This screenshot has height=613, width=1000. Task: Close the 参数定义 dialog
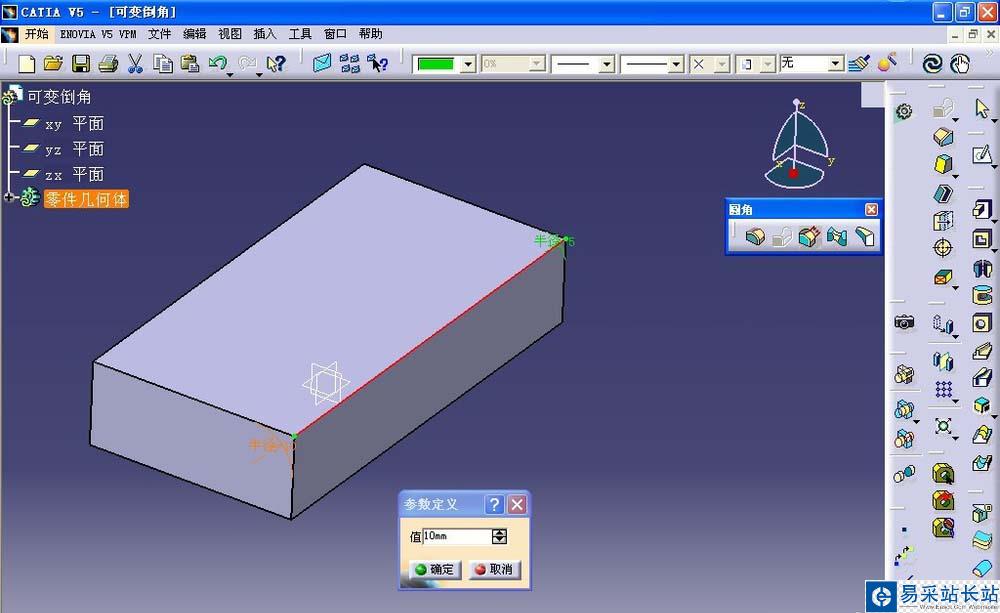coord(517,505)
